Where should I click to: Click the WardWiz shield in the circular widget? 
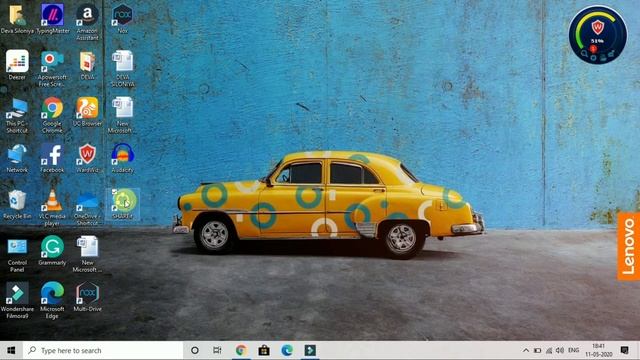pos(598,28)
